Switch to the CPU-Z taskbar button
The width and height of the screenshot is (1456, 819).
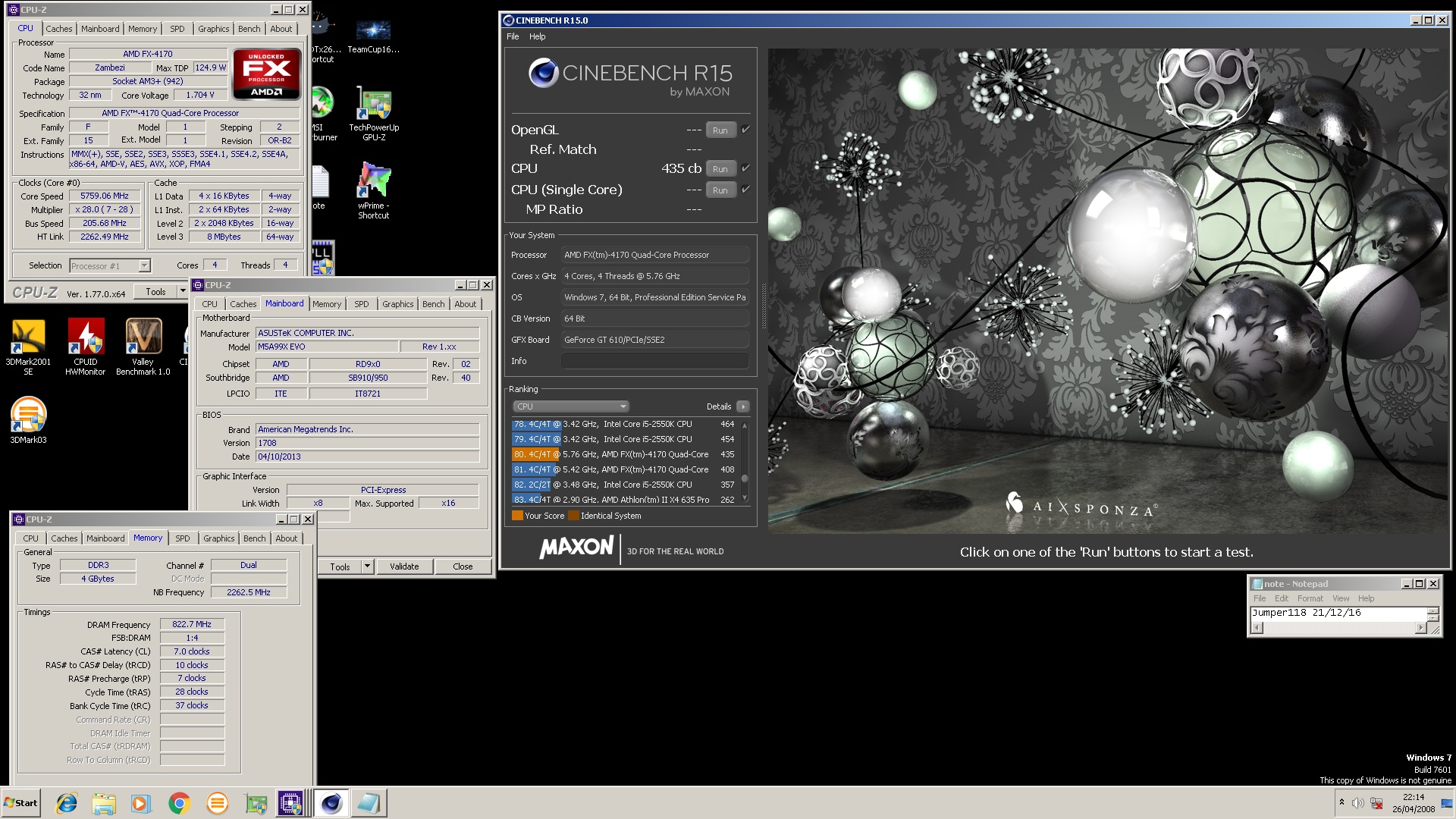tap(291, 803)
